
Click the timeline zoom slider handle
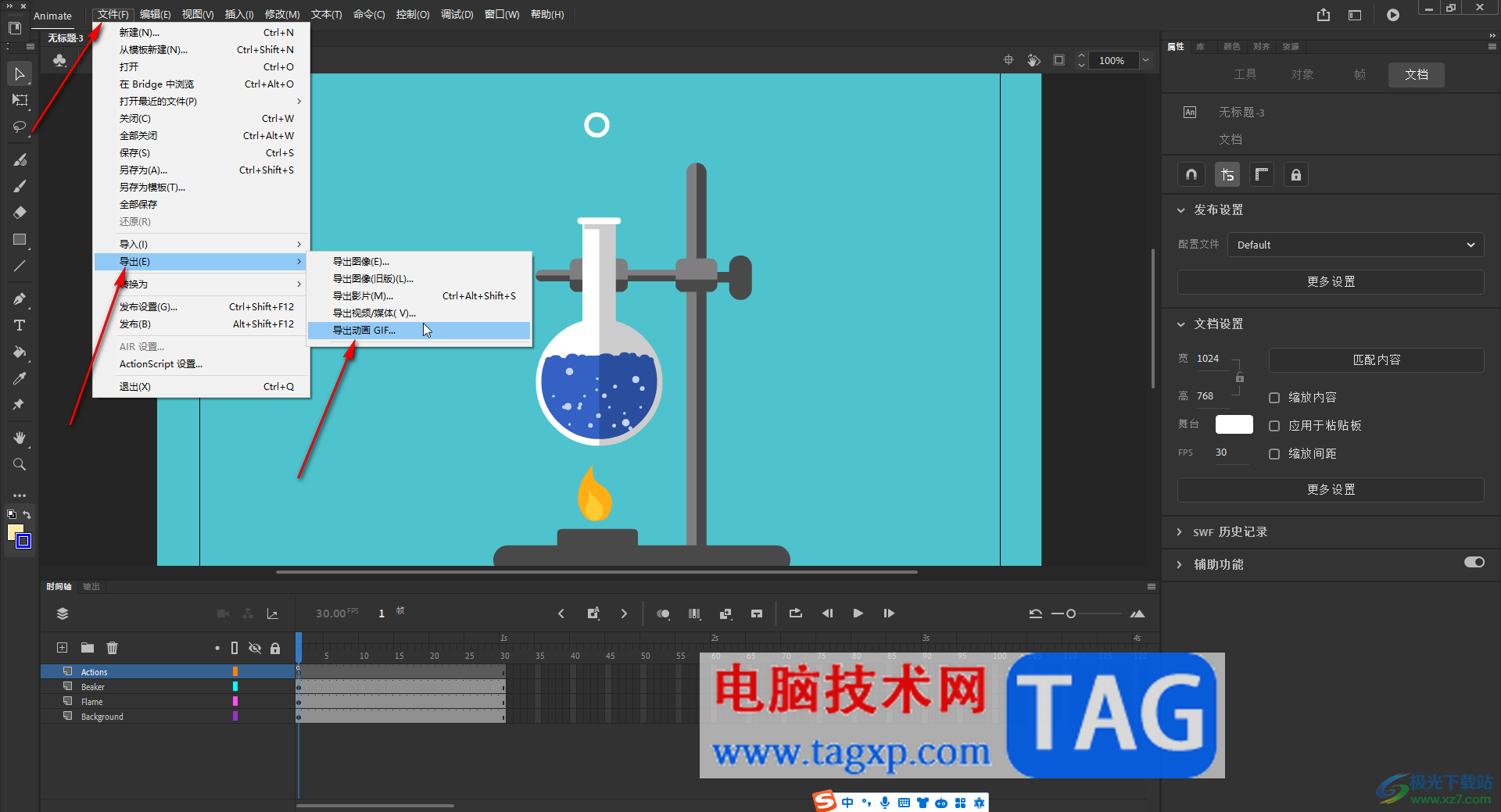pyautogui.click(x=1071, y=613)
